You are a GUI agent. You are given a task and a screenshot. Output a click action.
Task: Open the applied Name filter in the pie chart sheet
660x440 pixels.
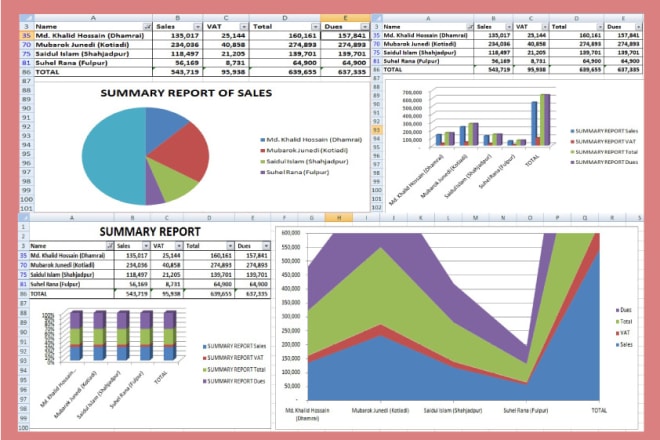click(x=147, y=27)
